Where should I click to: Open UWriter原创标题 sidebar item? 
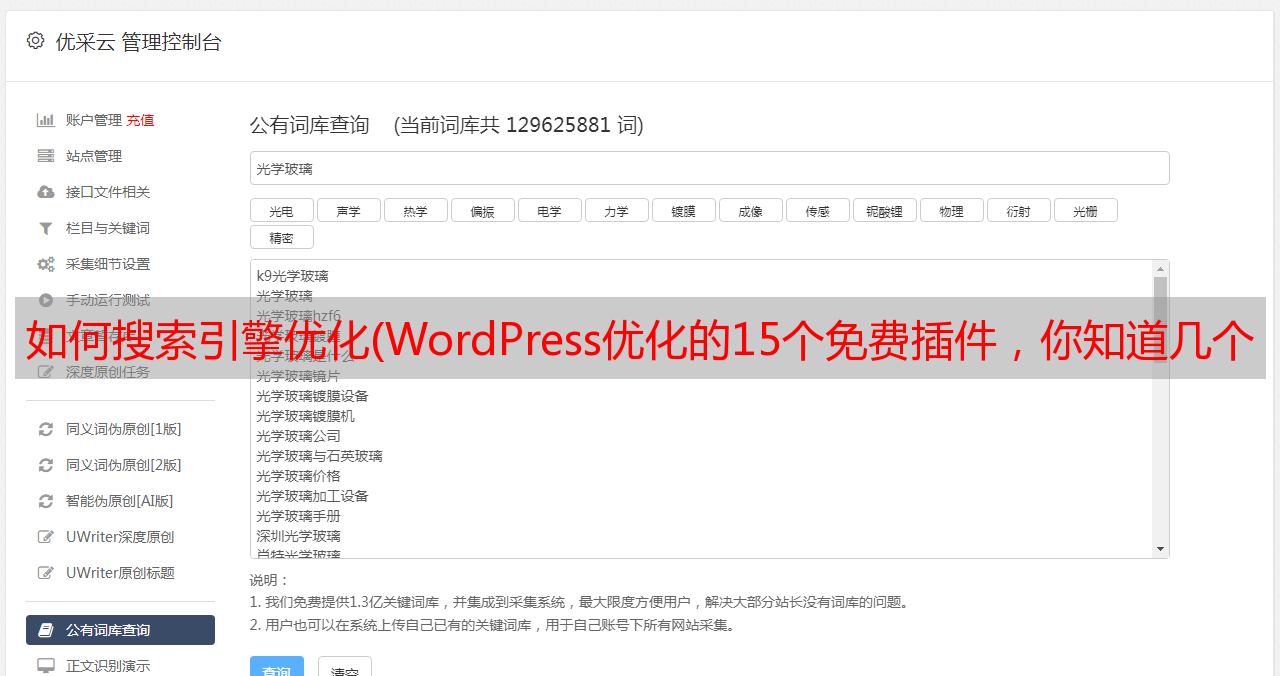120,573
